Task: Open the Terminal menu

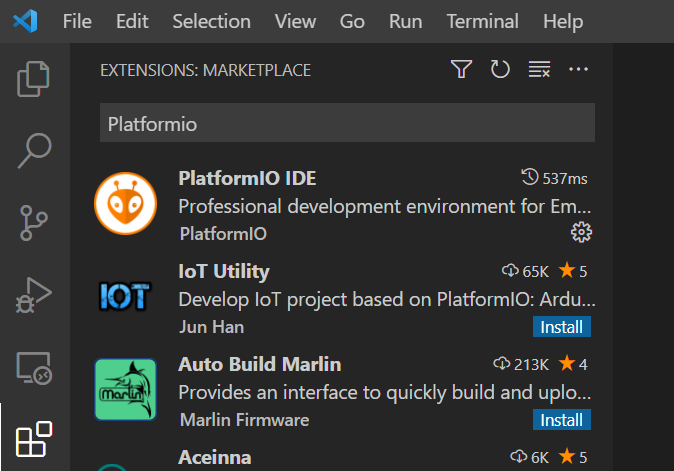Action: coord(482,21)
